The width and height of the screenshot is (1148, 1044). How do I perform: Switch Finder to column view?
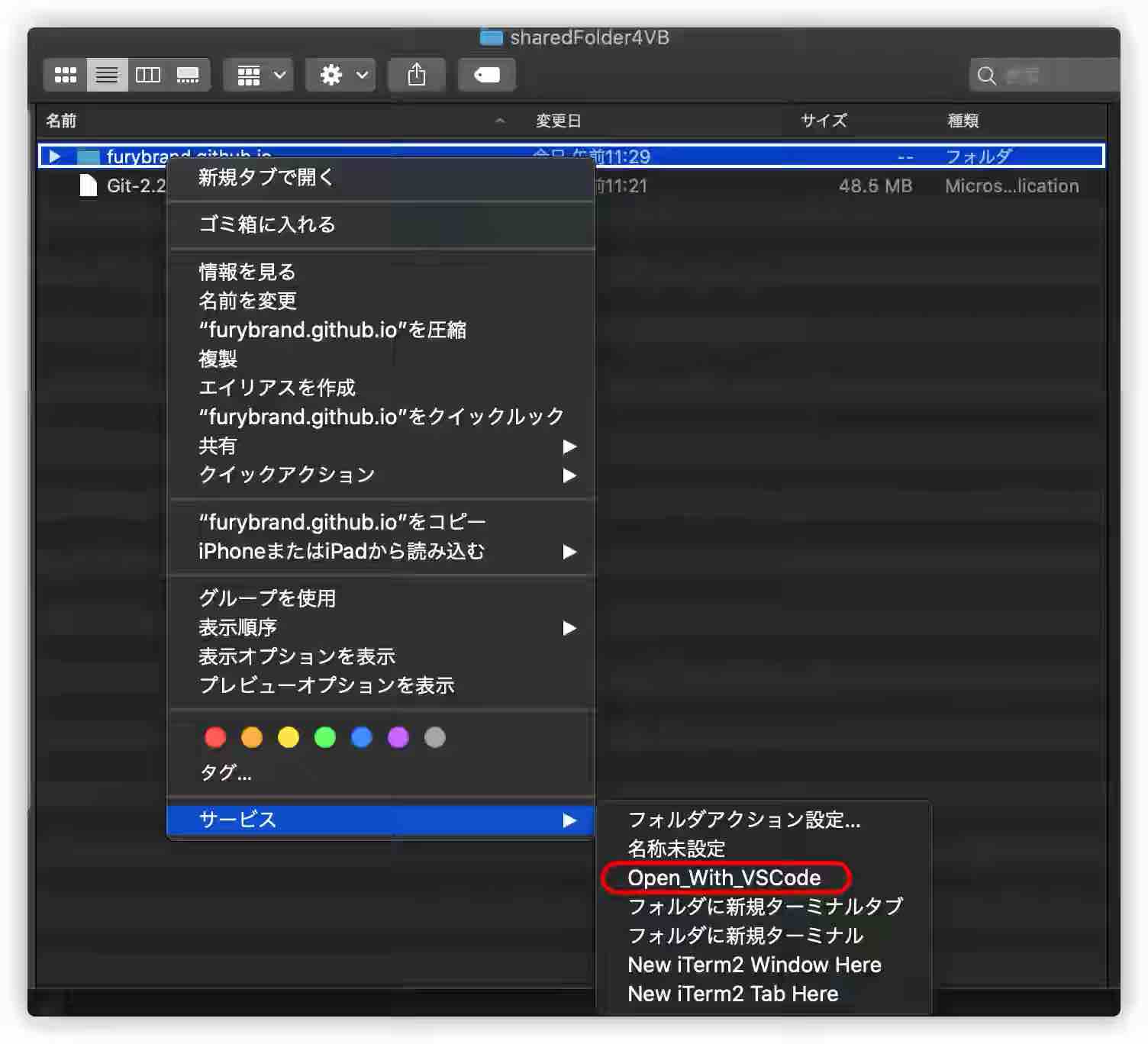click(148, 75)
